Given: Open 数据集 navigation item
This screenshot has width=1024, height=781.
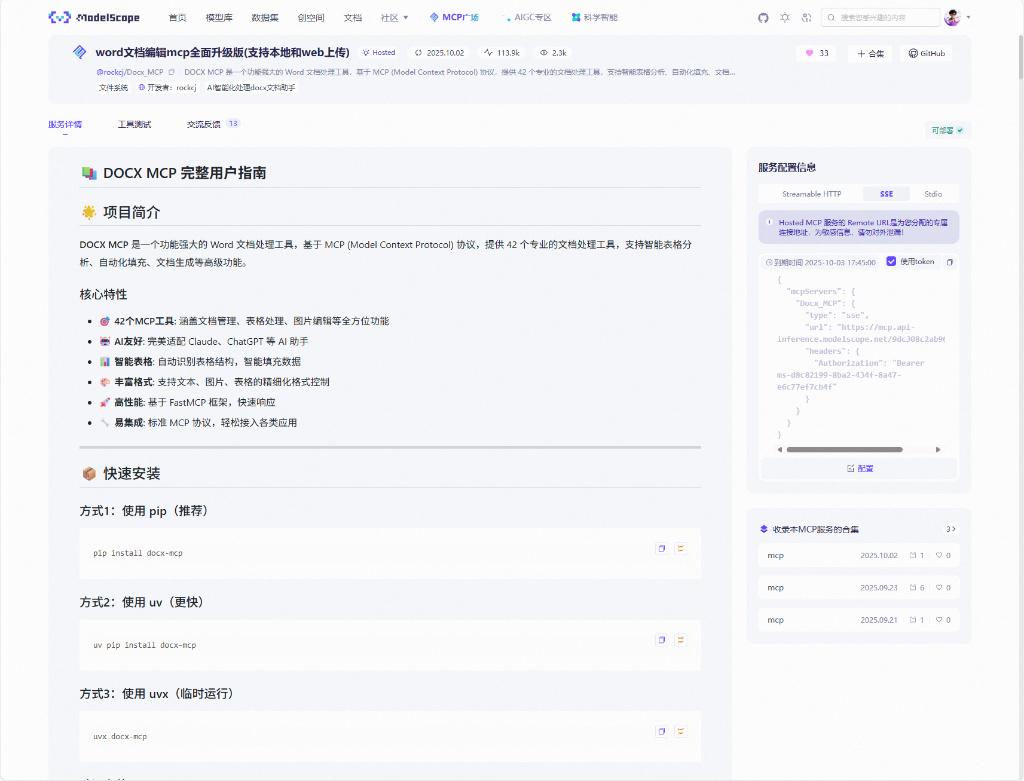Looking at the screenshot, I should coord(264,18).
